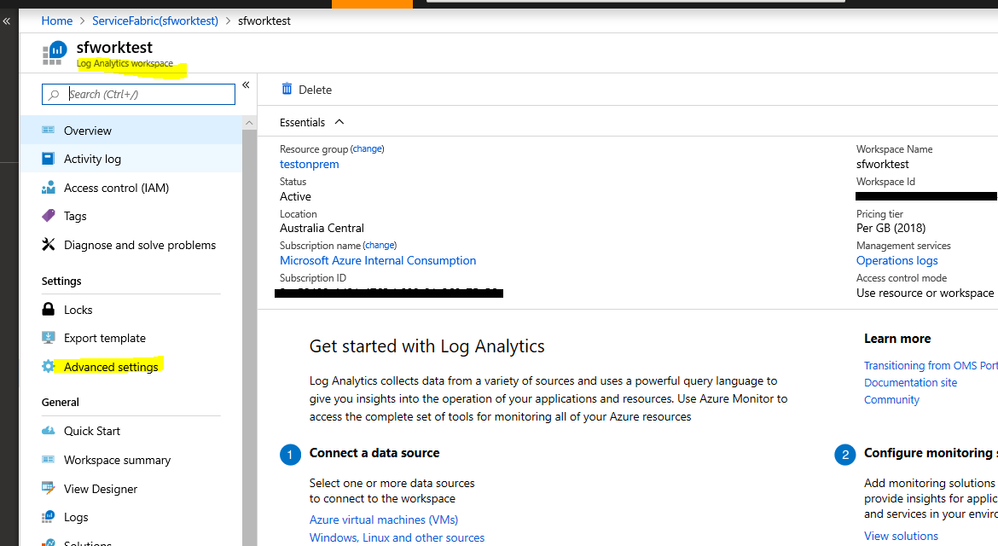Viewport: 998px width, 546px height.
Task: Click the Essentials heading label
Action: [x=302, y=122]
